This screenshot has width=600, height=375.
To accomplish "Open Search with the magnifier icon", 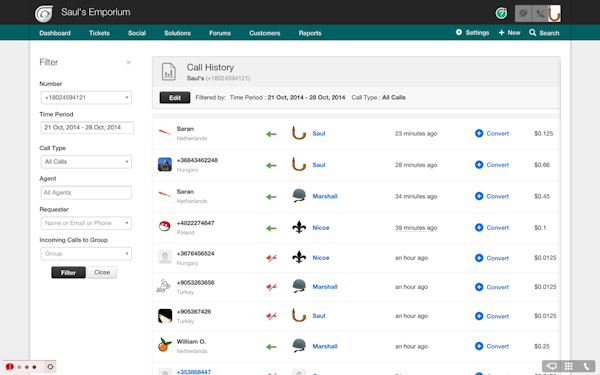I will pos(532,33).
